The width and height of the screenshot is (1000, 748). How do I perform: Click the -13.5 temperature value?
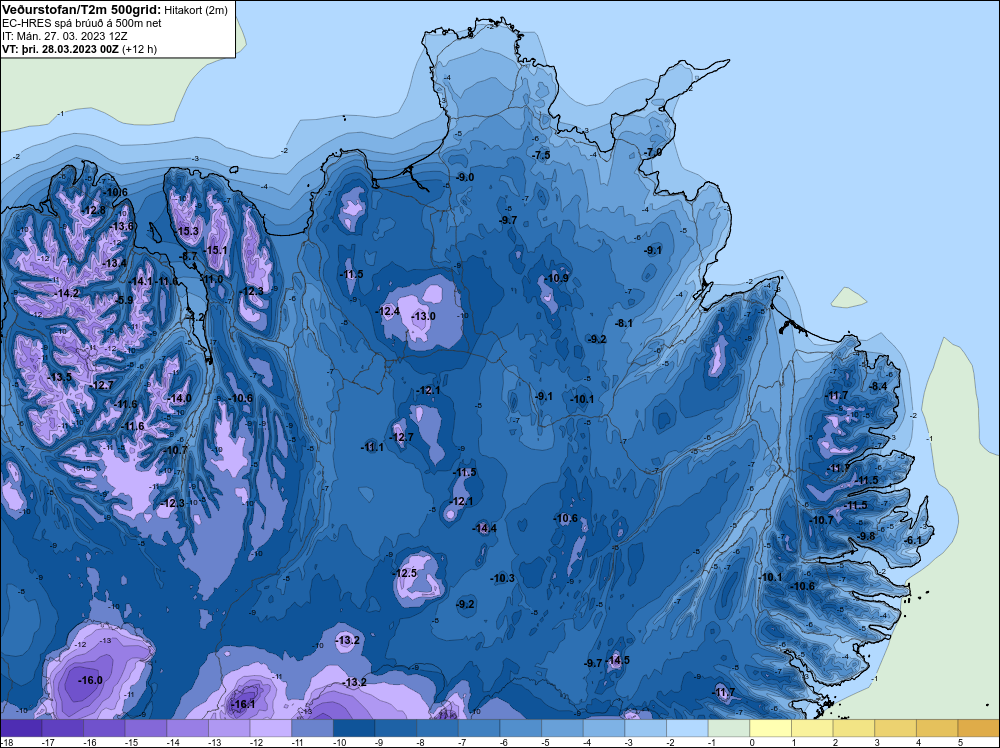click(x=59, y=378)
